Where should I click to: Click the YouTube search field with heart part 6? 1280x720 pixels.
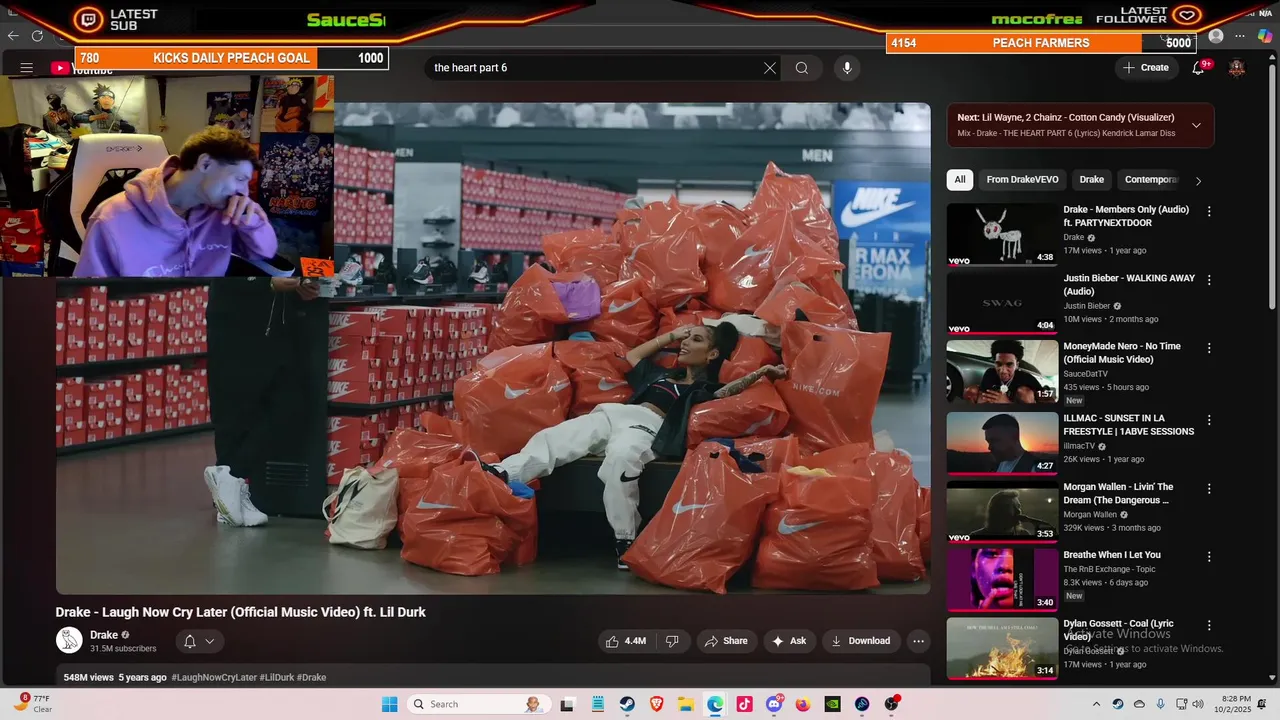tap(595, 68)
